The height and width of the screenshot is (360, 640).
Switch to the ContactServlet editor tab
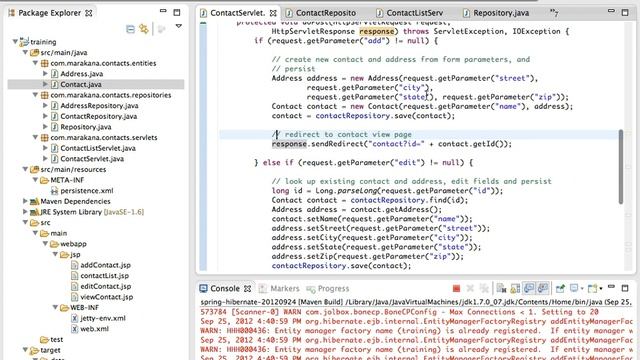[238, 13]
